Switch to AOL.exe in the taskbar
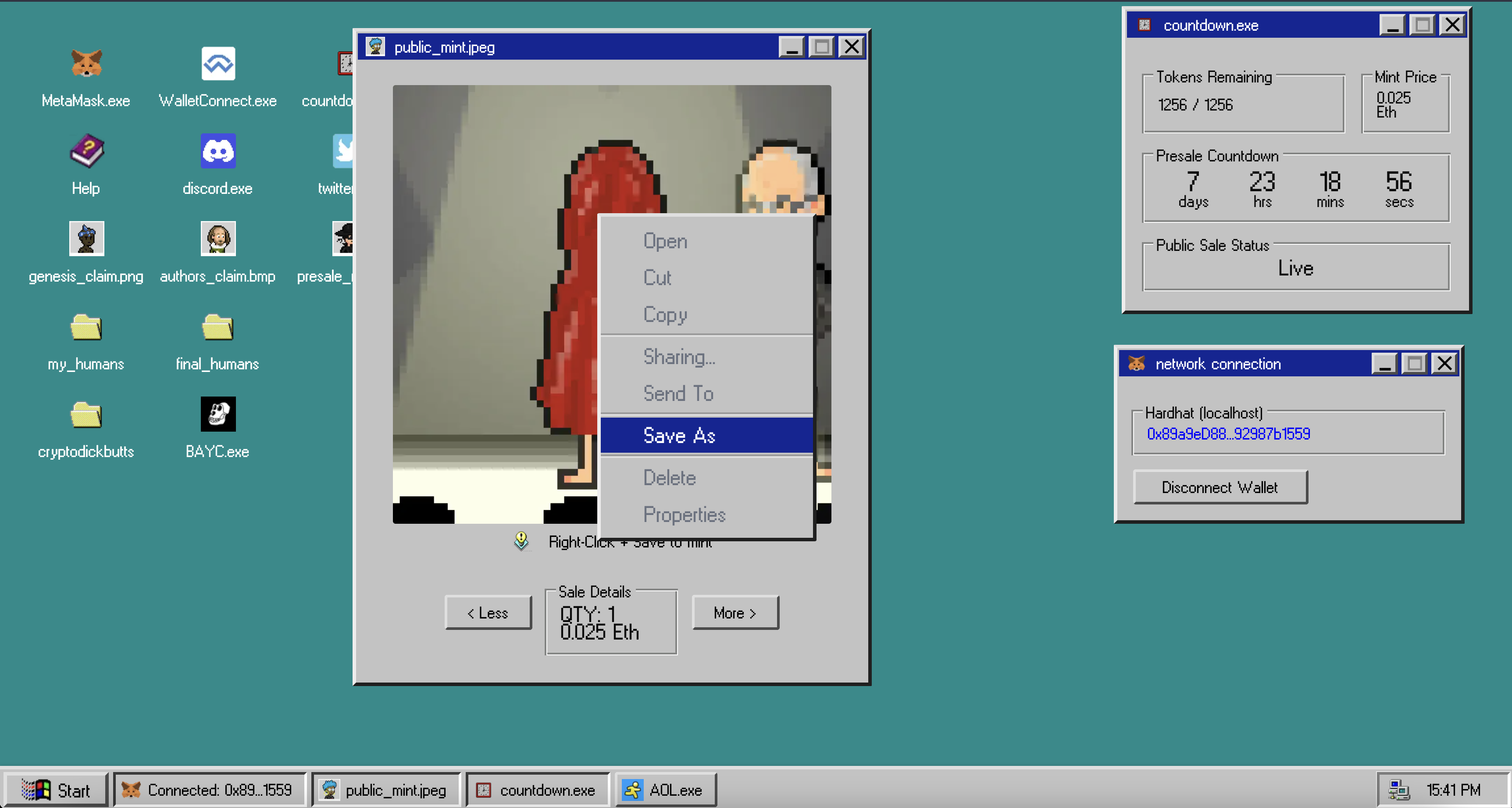This screenshot has width=1512, height=808. (x=664, y=790)
